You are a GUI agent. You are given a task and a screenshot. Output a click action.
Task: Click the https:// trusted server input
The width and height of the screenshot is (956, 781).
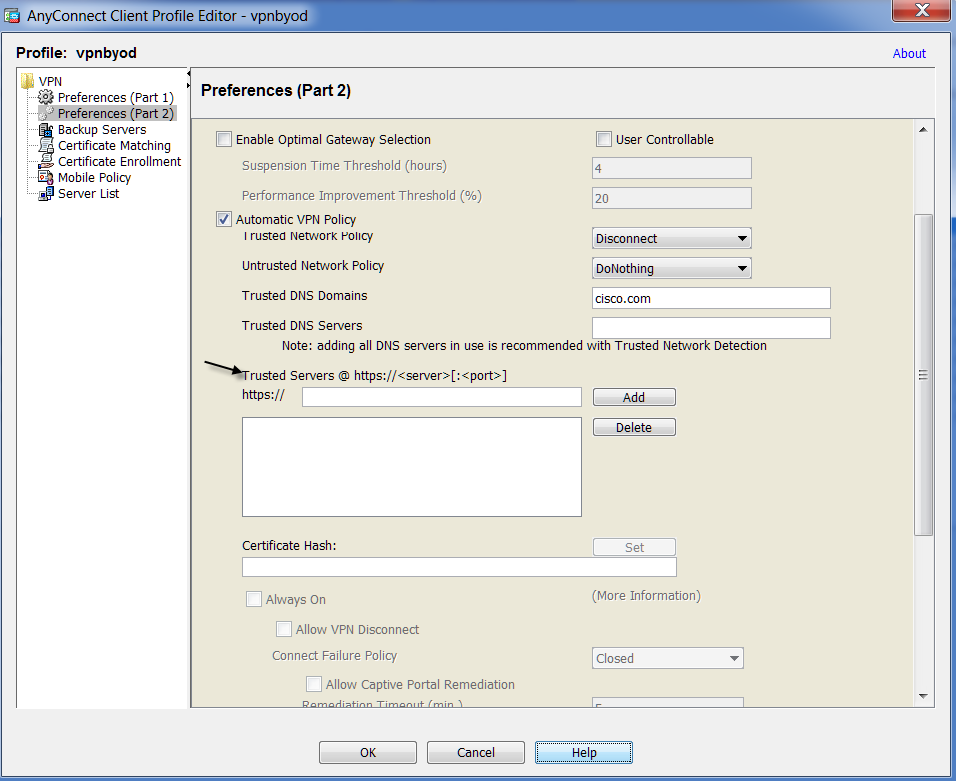click(x=441, y=398)
